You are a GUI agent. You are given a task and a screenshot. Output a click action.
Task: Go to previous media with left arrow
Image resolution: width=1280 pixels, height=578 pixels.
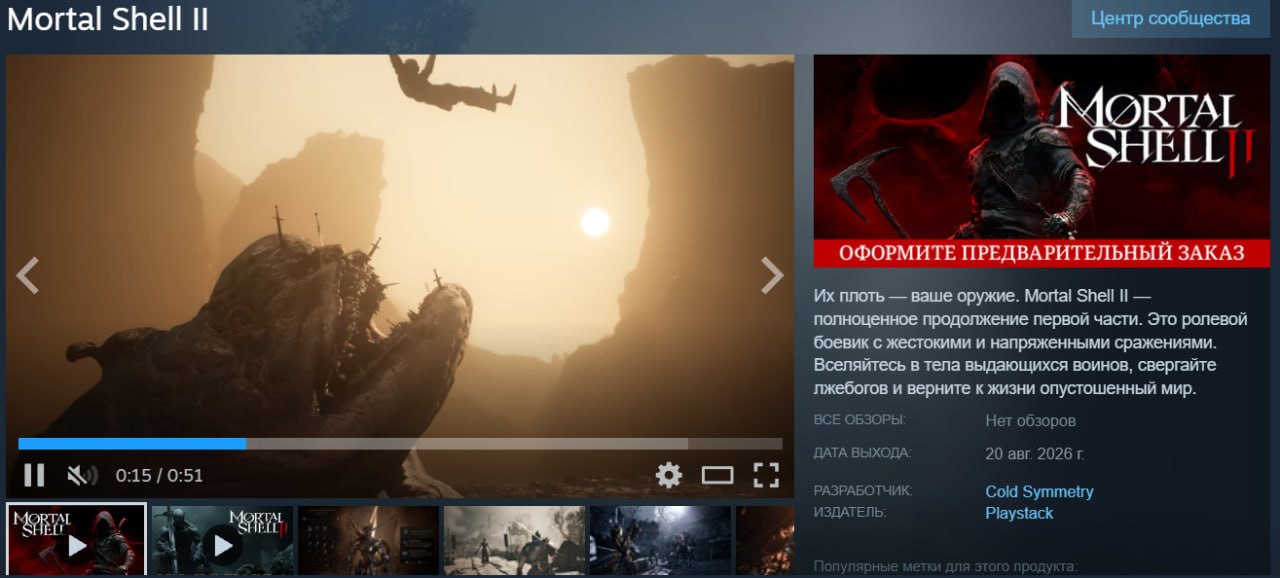click(28, 275)
